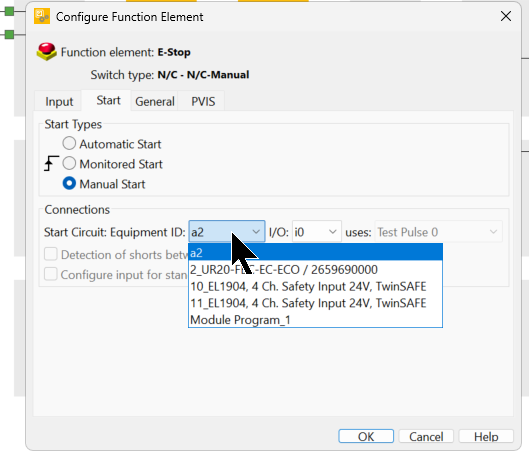529x466 pixels.
Task: Select Automatic Start radio button
Action: pos(69,143)
